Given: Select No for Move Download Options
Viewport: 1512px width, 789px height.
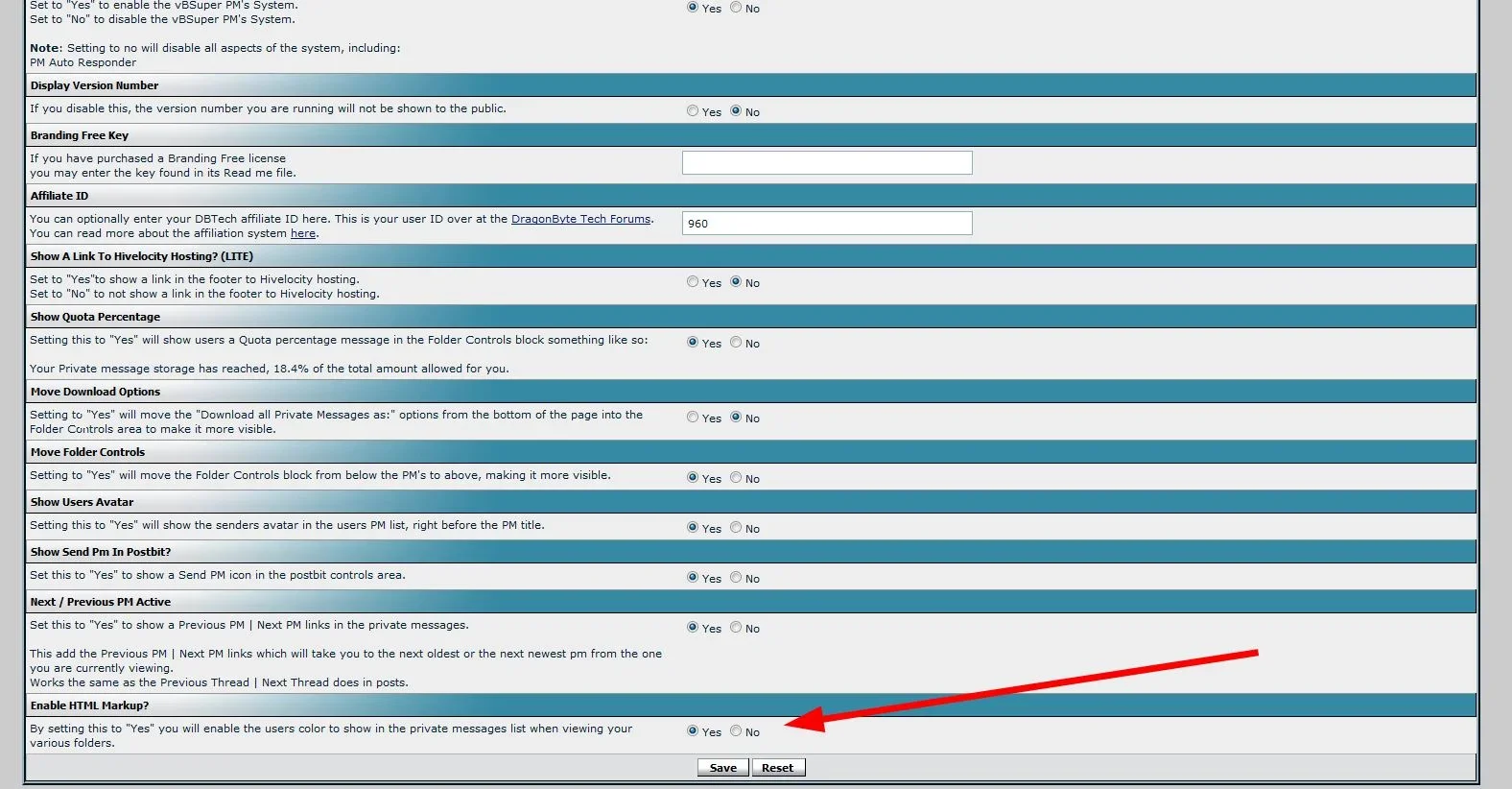Looking at the screenshot, I should click(x=736, y=418).
